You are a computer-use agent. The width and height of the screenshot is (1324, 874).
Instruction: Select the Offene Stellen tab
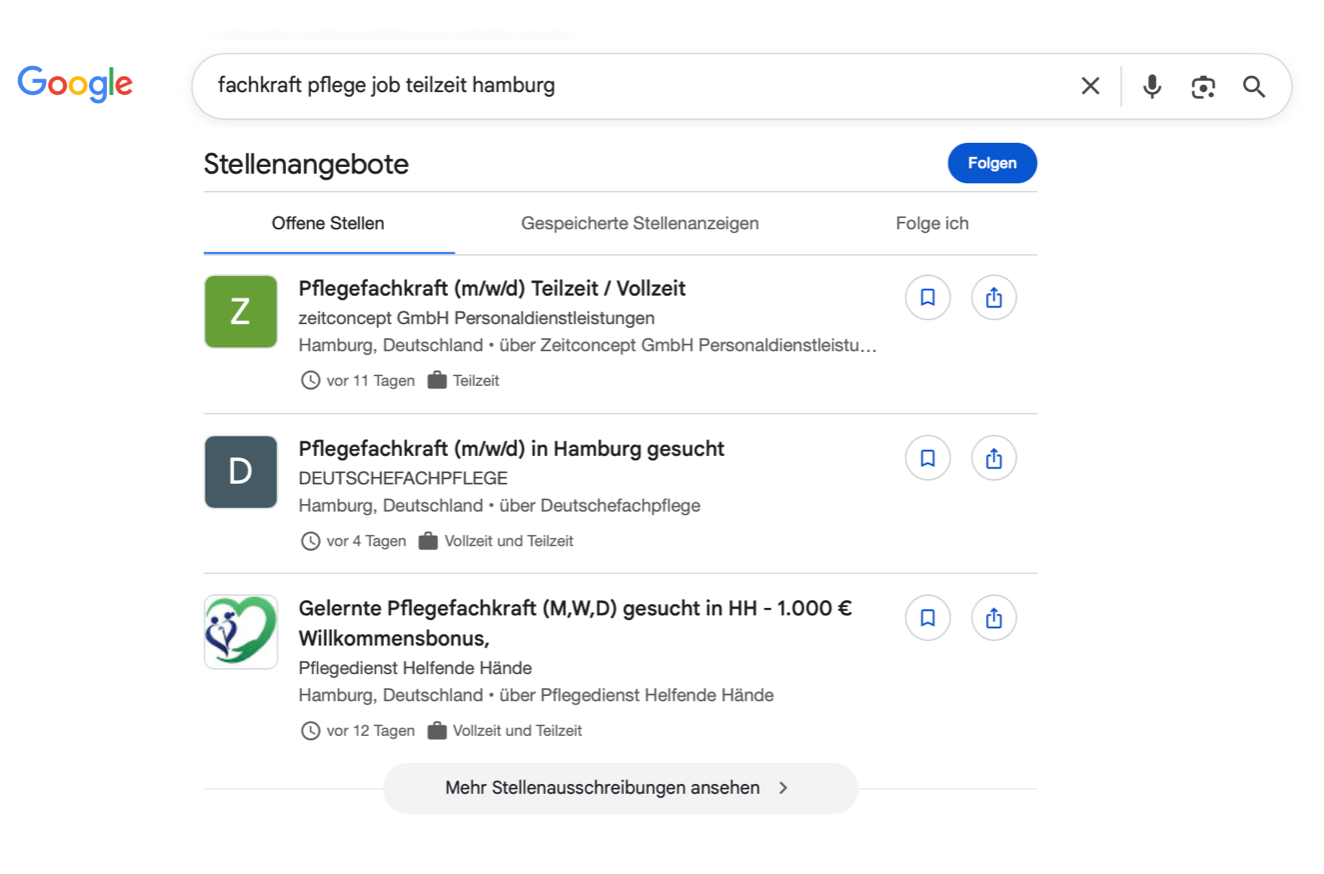[x=328, y=224]
